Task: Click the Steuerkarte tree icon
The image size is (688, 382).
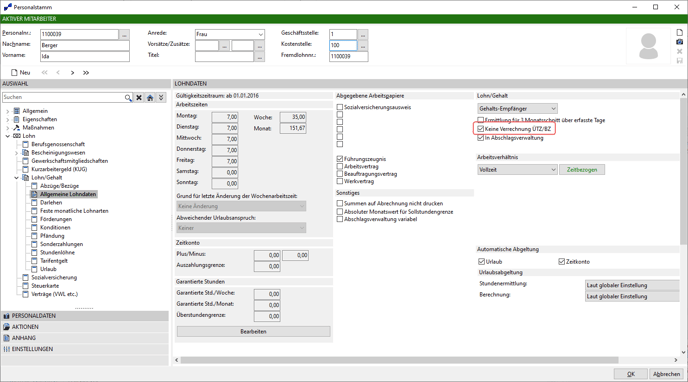Action: pyautogui.click(x=25, y=286)
